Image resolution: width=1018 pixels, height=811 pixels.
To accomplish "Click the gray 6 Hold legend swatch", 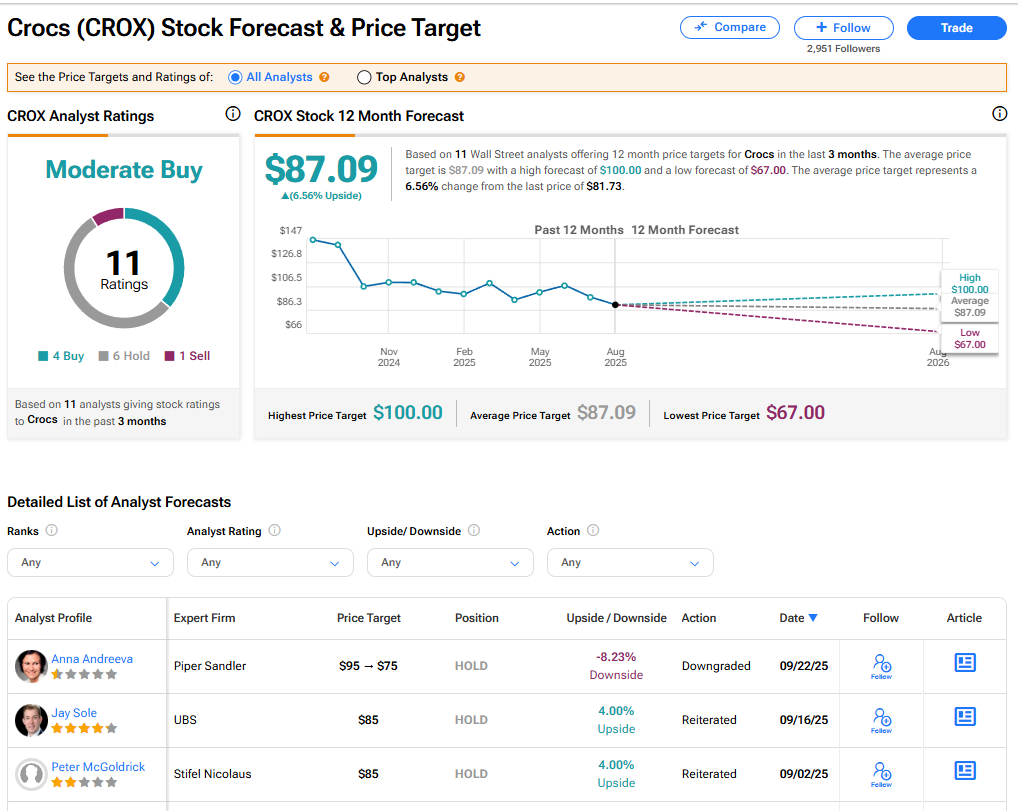I will point(103,356).
